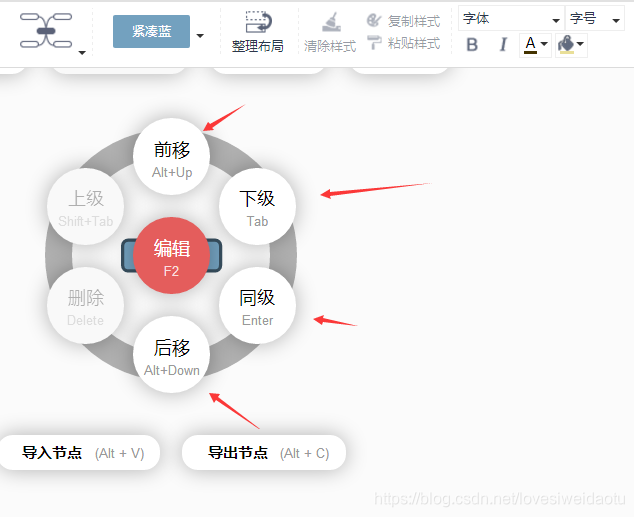
Task: Toggle italic formatting with I
Action: [503, 44]
